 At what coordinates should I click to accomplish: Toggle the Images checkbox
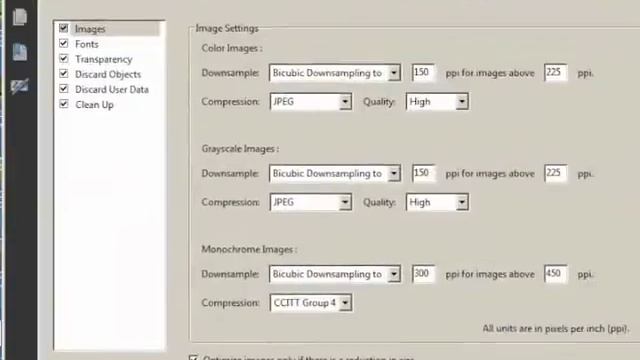click(x=63, y=28)
